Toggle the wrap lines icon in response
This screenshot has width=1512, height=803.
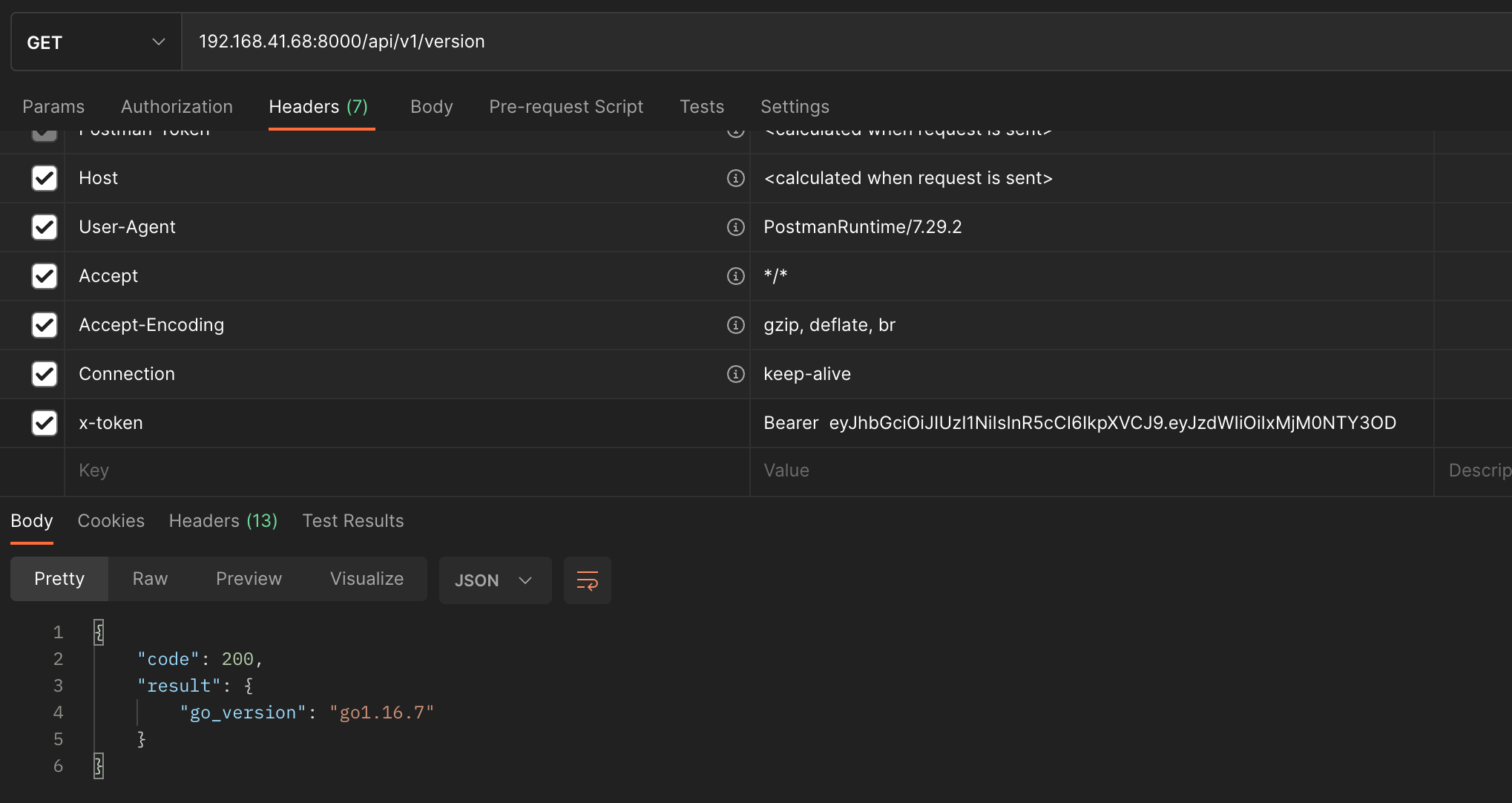[x=587, y=580]
